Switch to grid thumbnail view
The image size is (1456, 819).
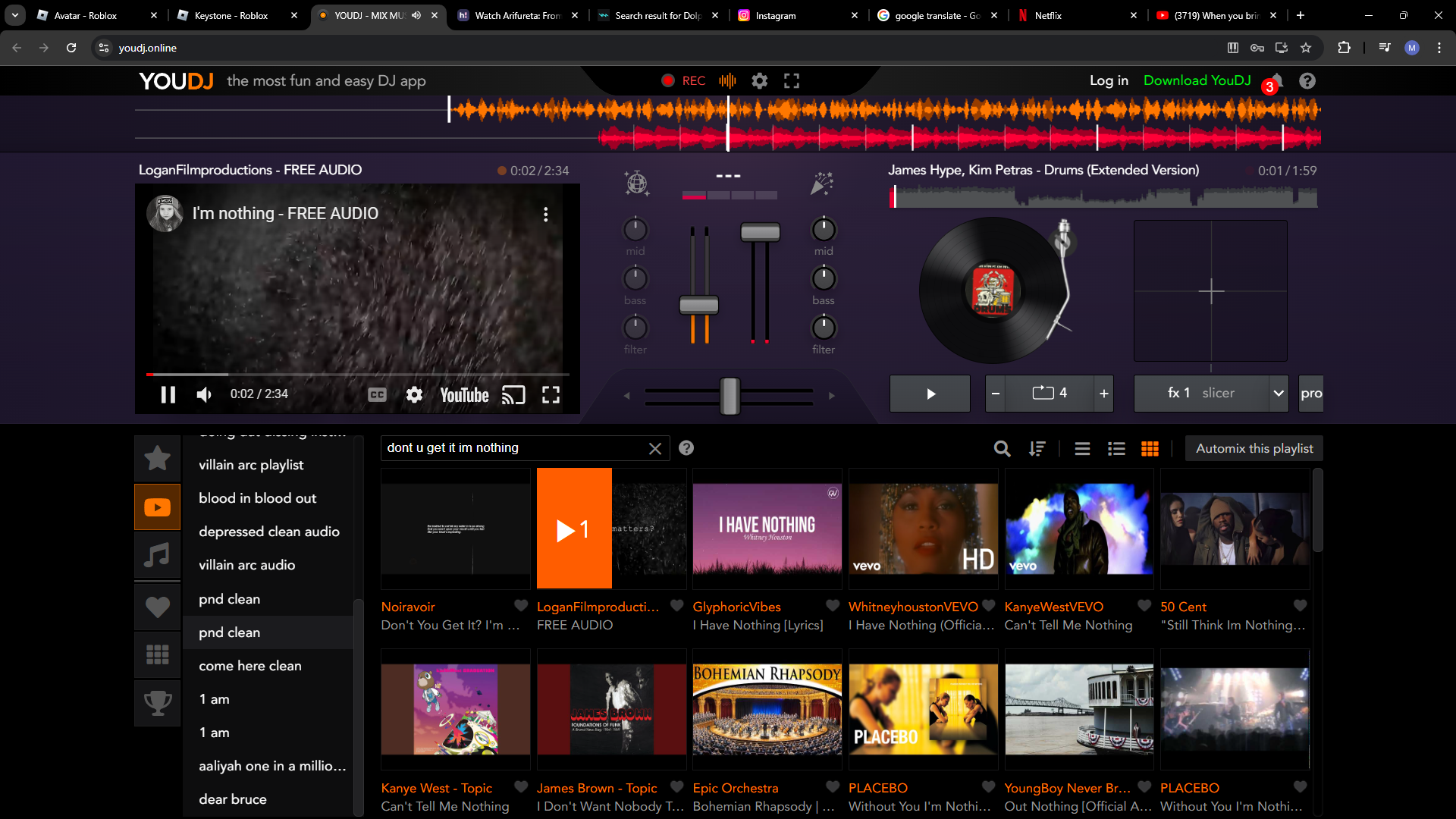tap(1150, 449)
